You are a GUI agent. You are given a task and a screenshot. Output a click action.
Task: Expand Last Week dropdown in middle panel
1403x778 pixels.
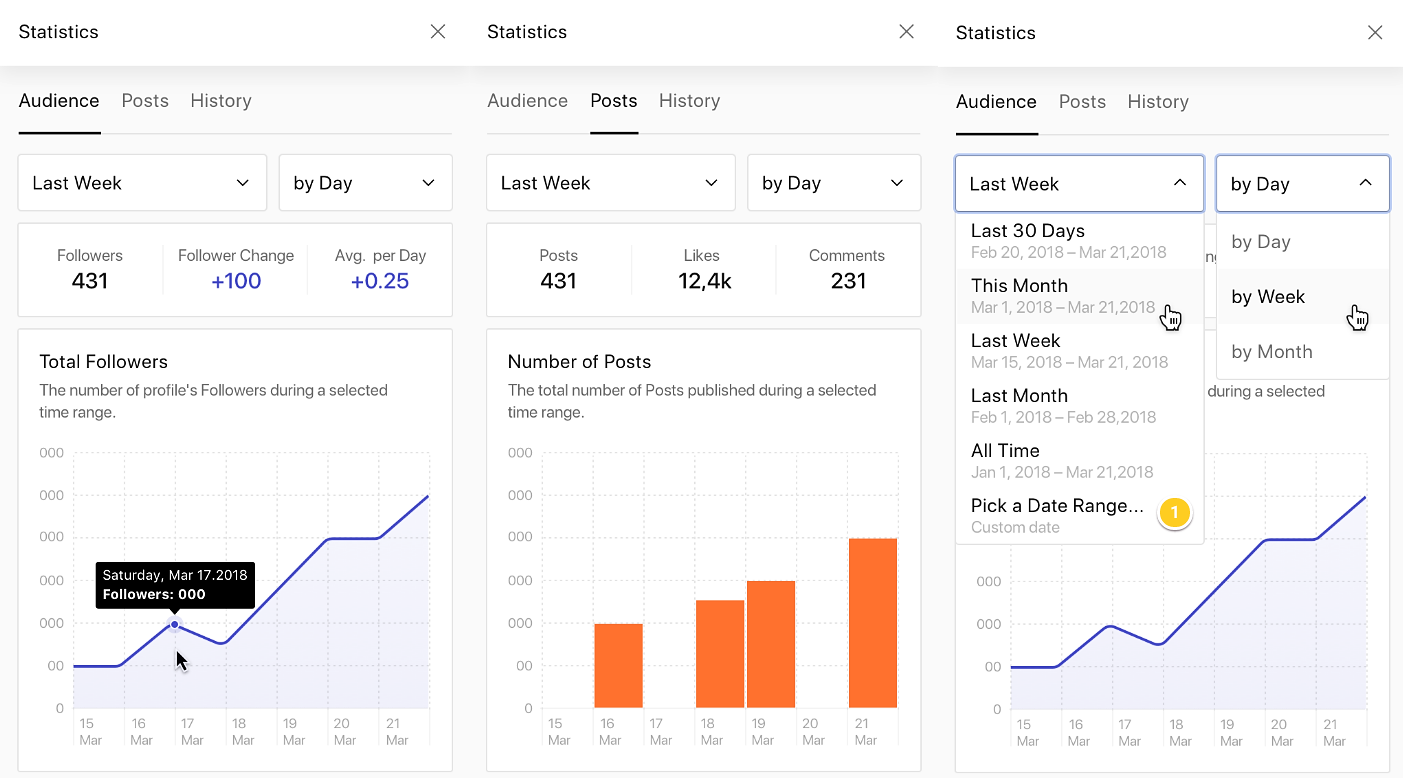tap(611, 183)
